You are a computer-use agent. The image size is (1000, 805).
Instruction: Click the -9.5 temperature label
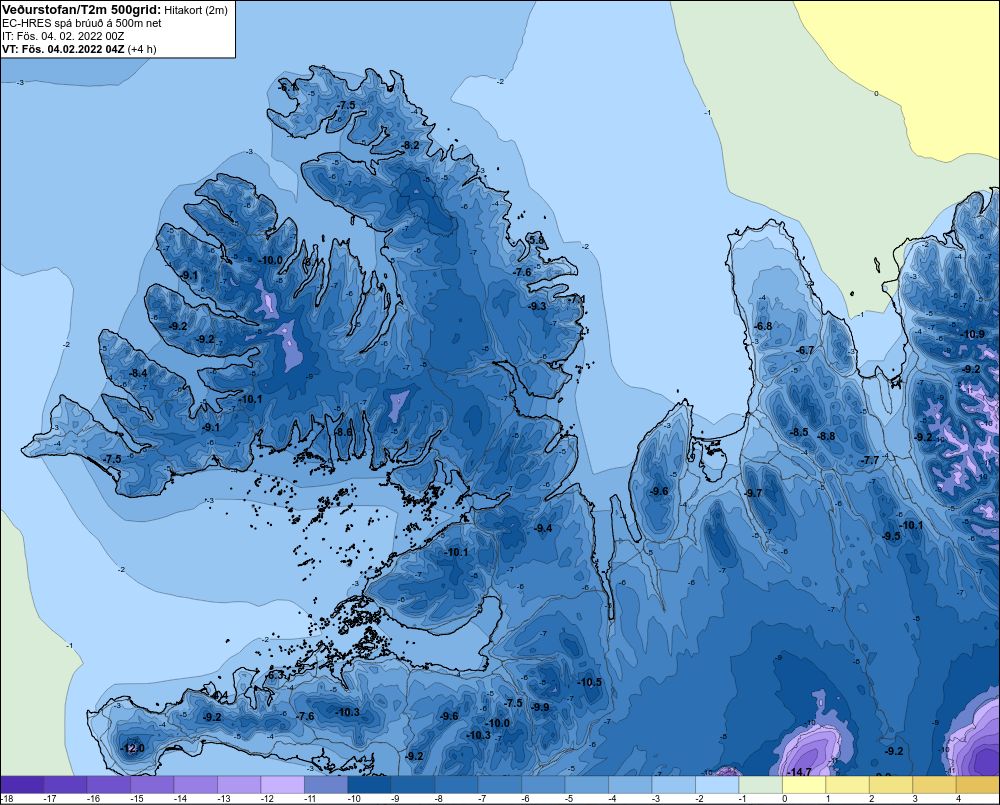tap(891, 536)
